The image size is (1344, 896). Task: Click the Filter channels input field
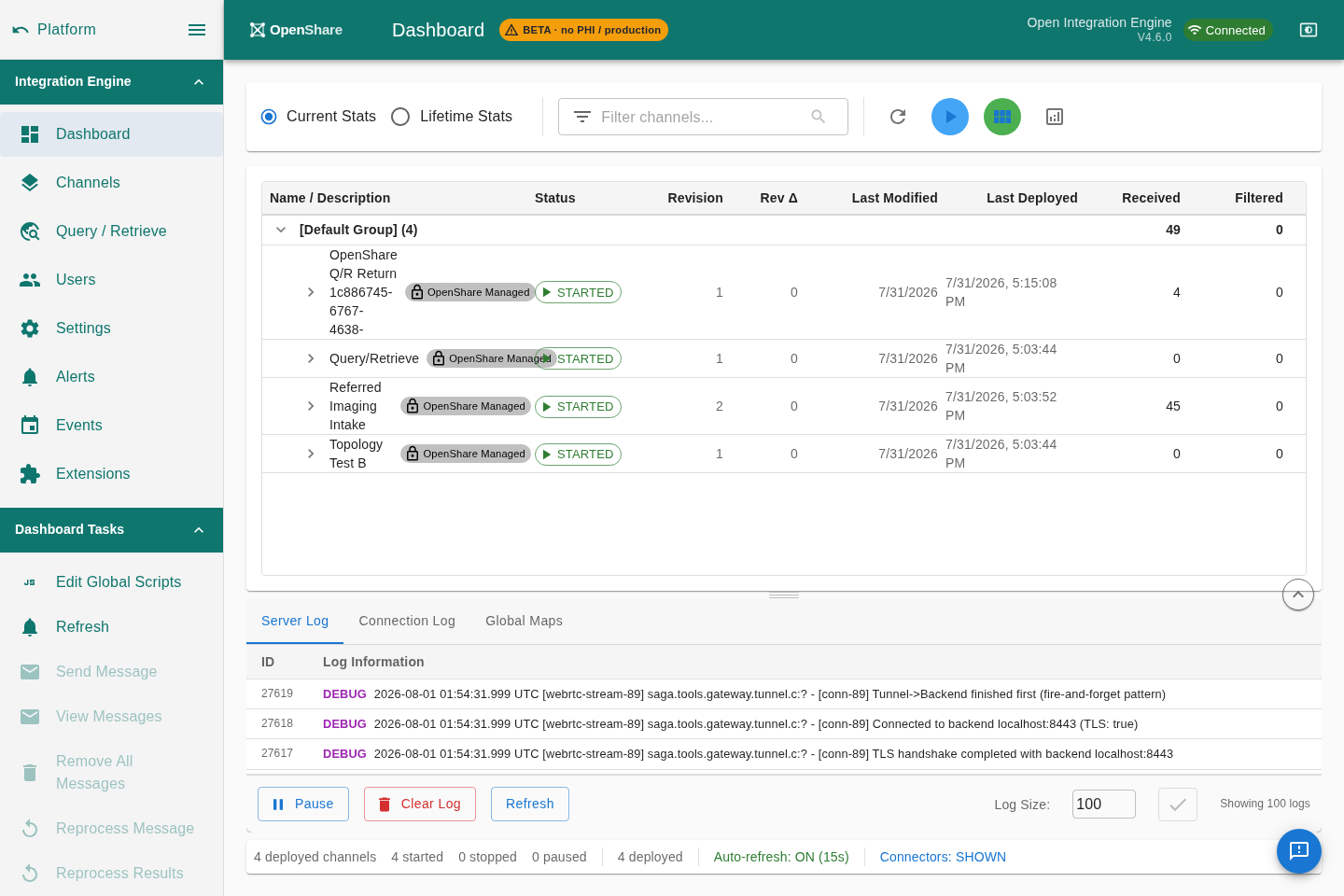pyautogui.click(x=703, y=117)
